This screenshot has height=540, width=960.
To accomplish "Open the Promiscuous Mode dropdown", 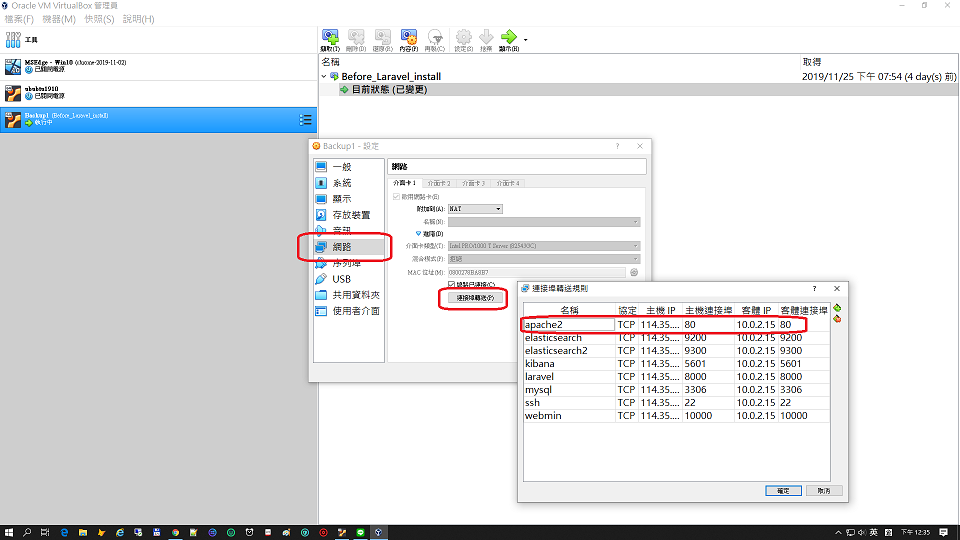I will (544, 259).
